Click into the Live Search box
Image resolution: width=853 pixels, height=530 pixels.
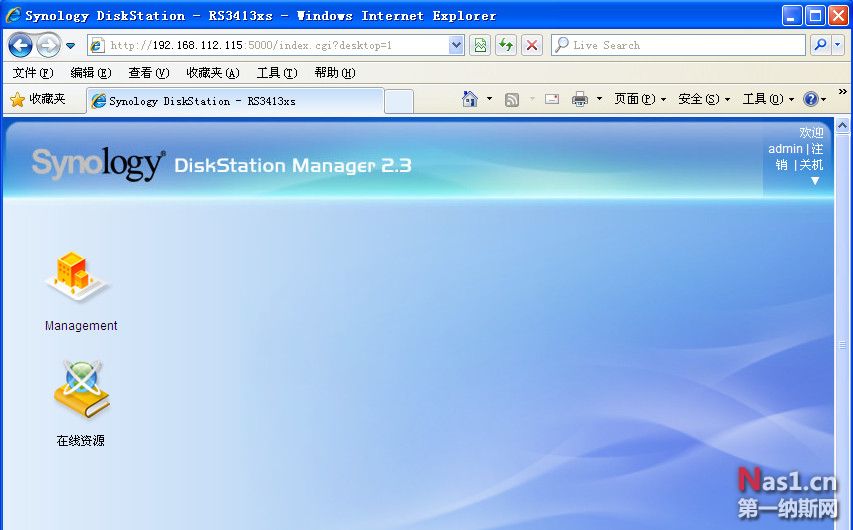pos(678,45)
